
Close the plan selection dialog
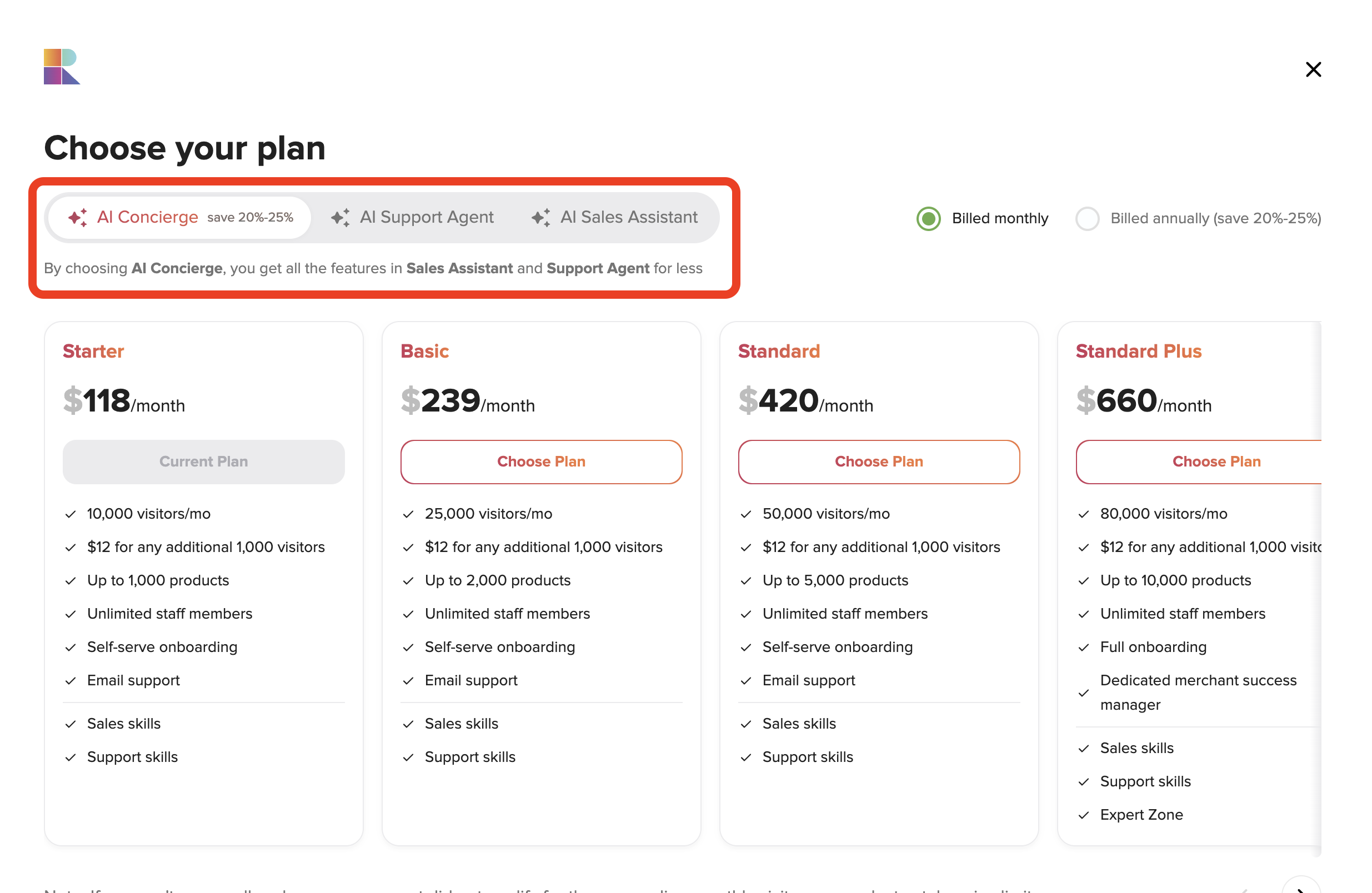pyautogui.click(x=1313, y=70)
